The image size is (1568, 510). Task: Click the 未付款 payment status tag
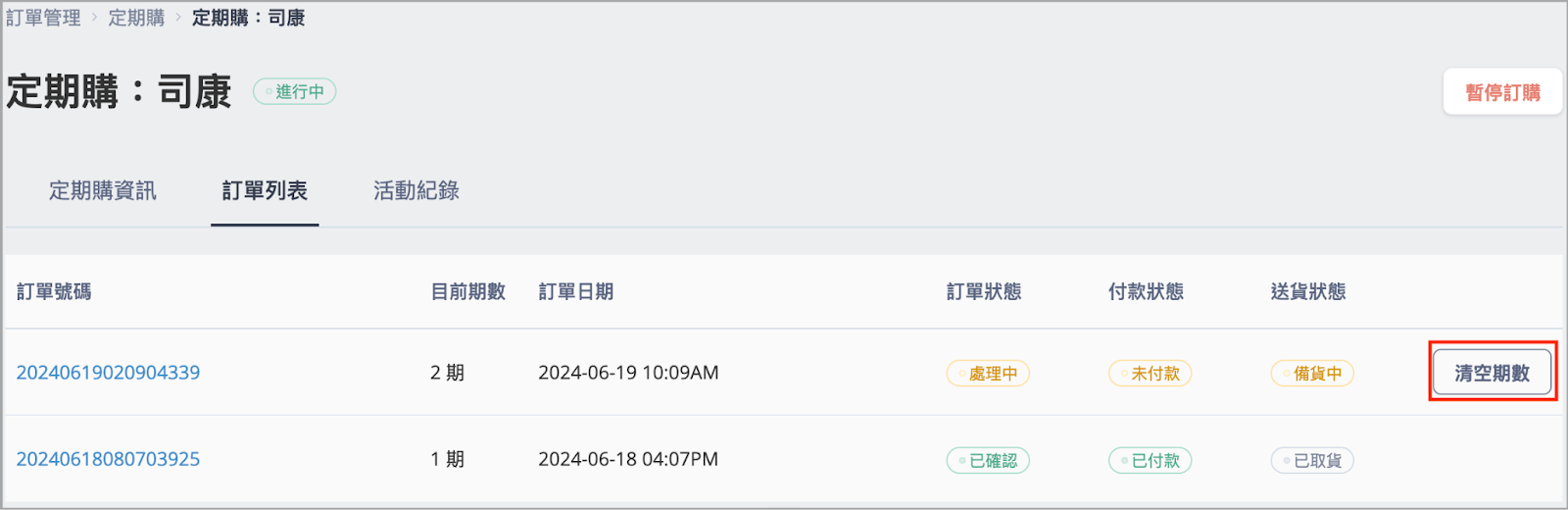[x=1151, y=374]
